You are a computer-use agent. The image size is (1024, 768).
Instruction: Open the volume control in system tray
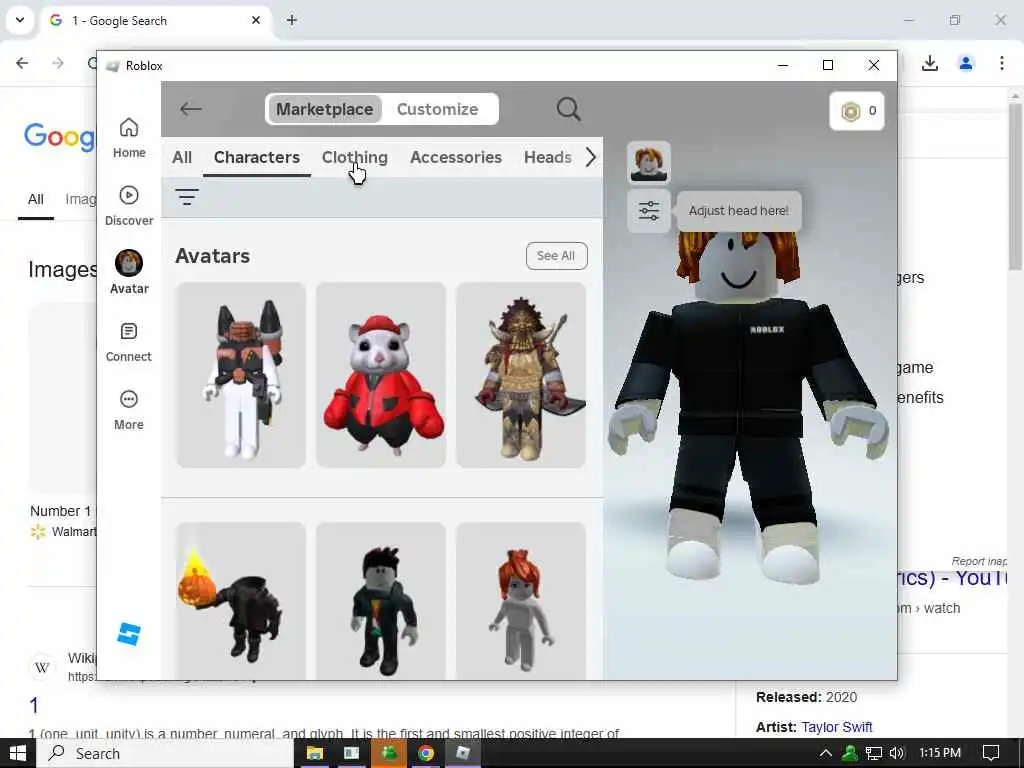tap(897, 754)
